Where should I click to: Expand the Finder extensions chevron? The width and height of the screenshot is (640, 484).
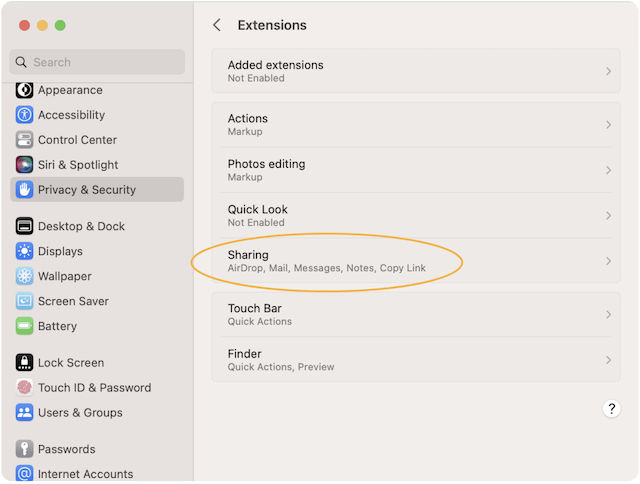click(x=608, y=360)
